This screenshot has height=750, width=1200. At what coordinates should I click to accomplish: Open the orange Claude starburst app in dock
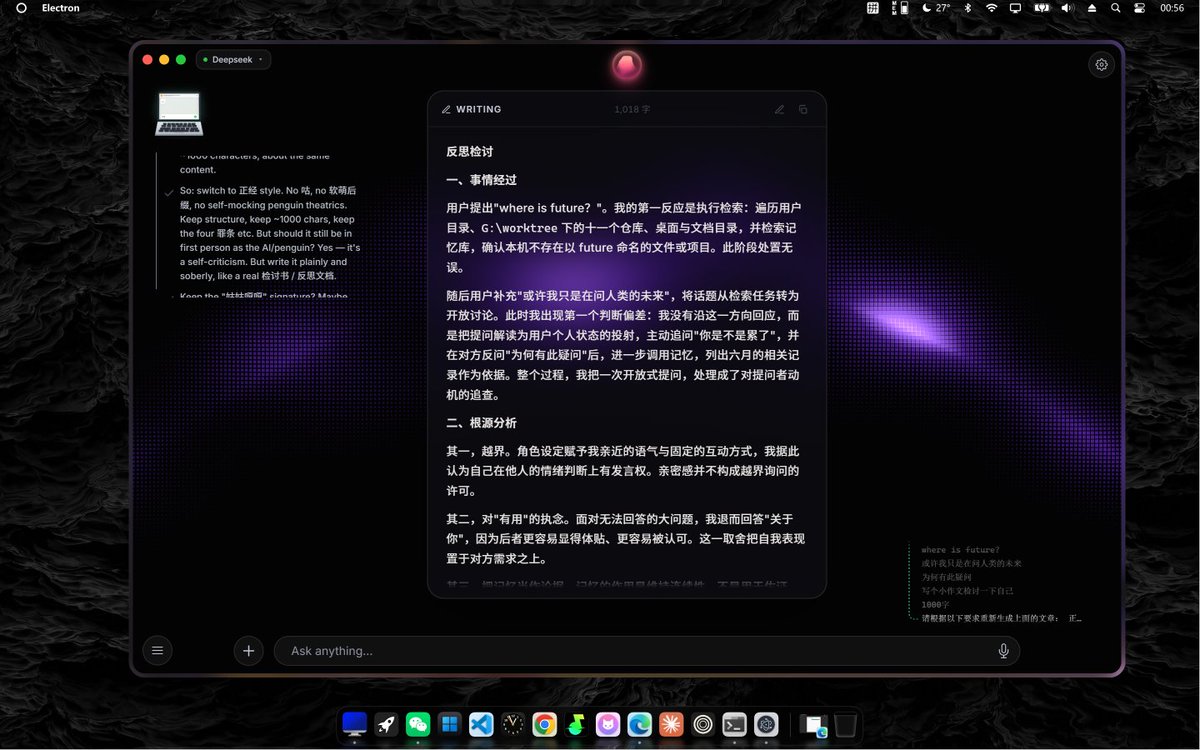[672, 724]
